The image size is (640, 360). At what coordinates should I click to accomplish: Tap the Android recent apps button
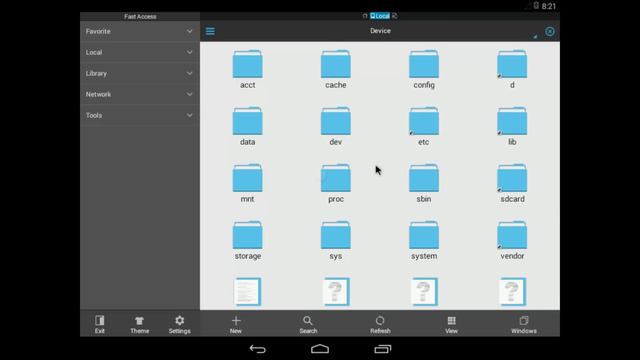(x=382, y=349)
